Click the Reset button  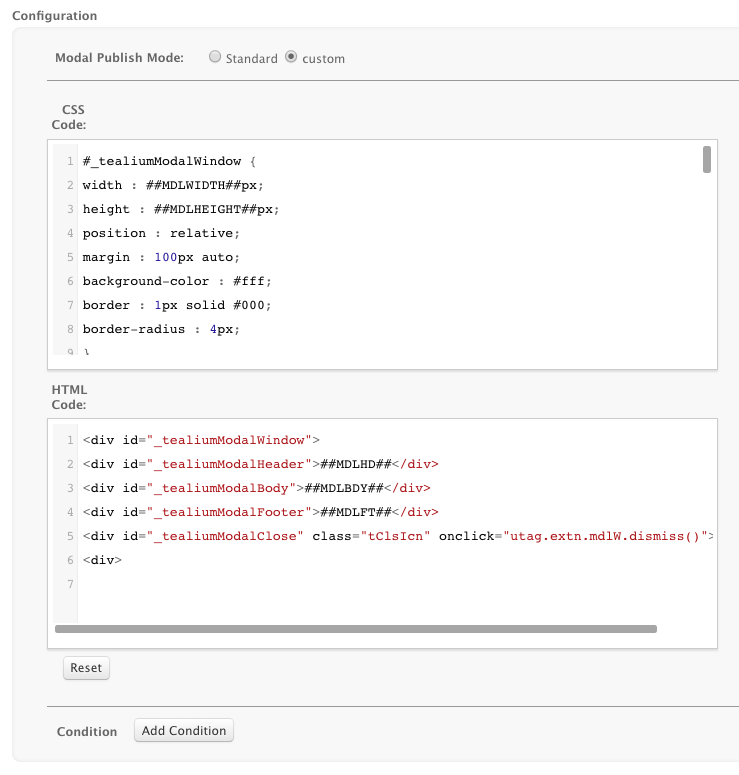(86, 668)
